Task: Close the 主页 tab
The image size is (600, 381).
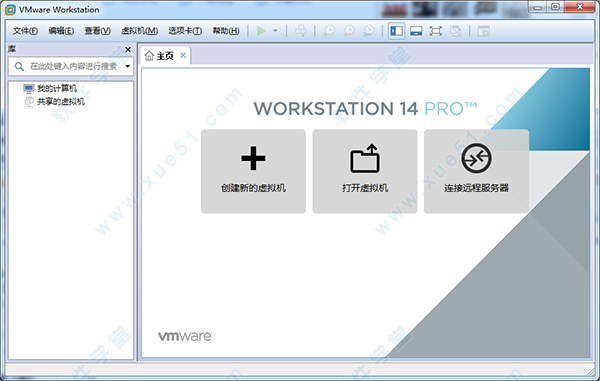Action: (183, 55)
